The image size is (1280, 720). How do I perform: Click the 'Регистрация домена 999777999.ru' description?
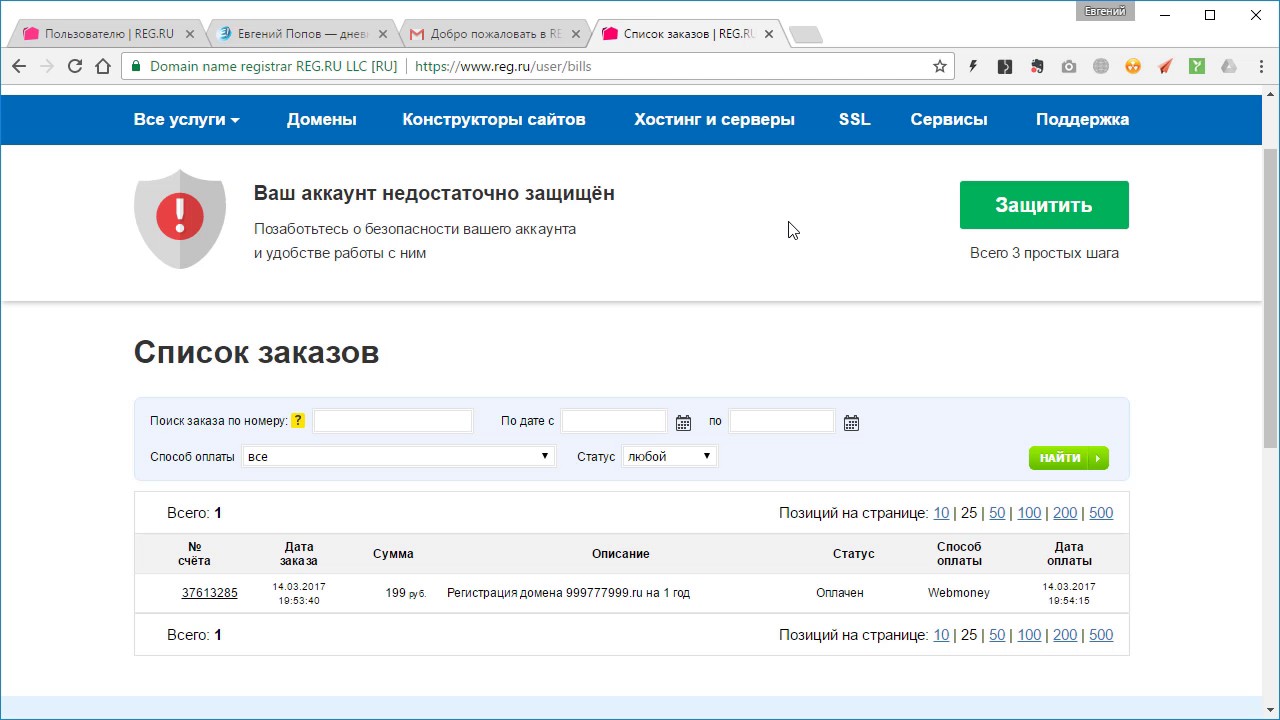point(568,593)
